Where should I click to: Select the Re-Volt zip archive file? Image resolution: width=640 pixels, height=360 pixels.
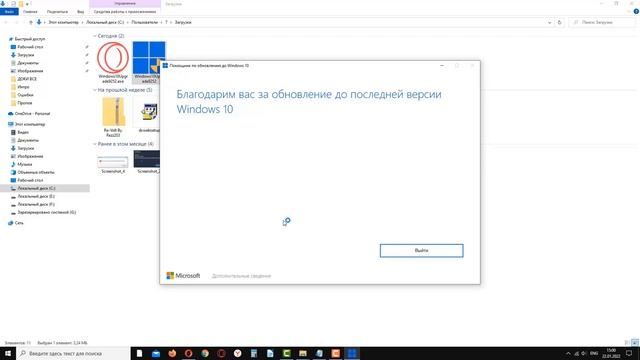[x=113, y=116]
